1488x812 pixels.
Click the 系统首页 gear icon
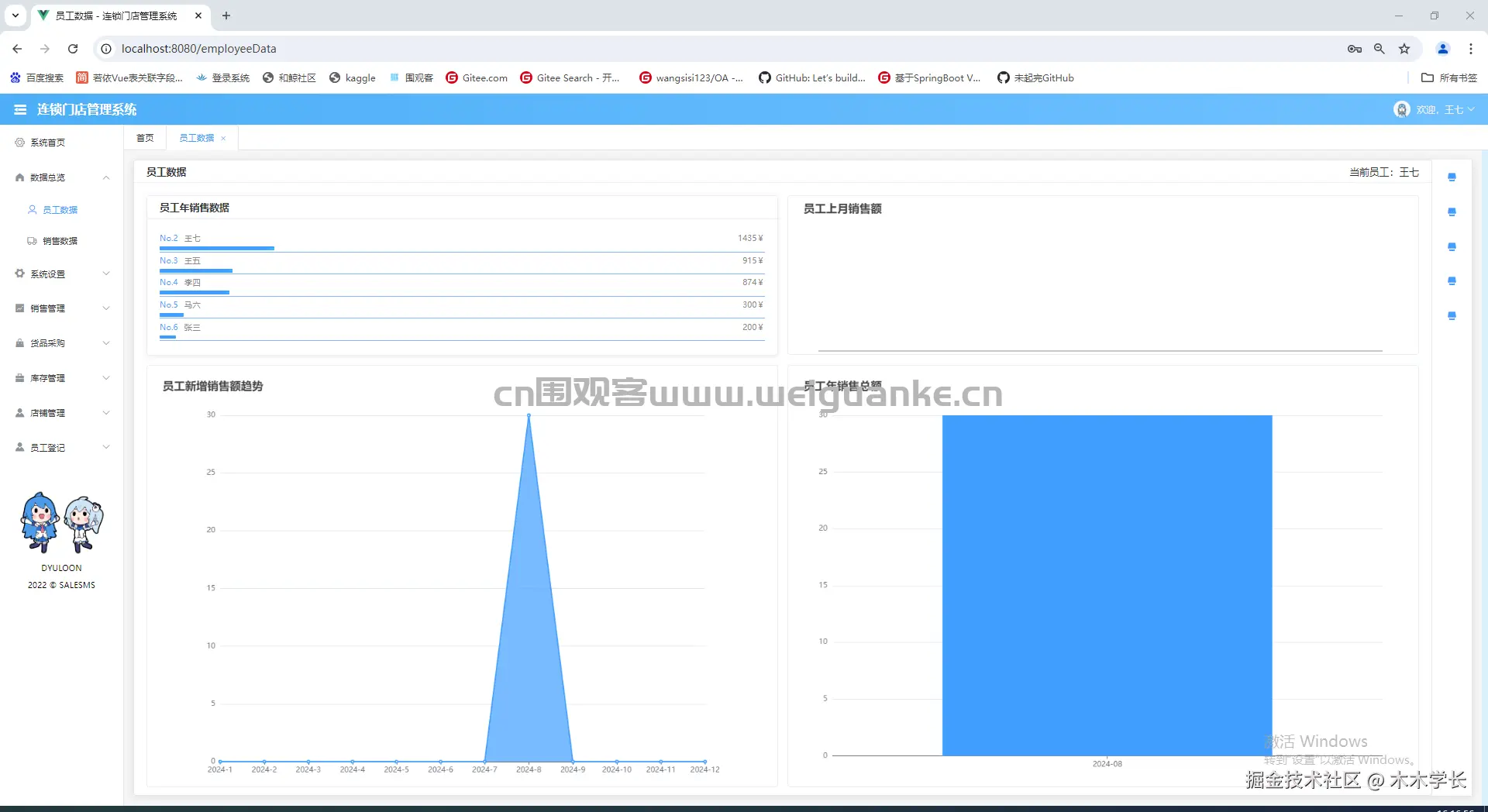coord(20,143)
